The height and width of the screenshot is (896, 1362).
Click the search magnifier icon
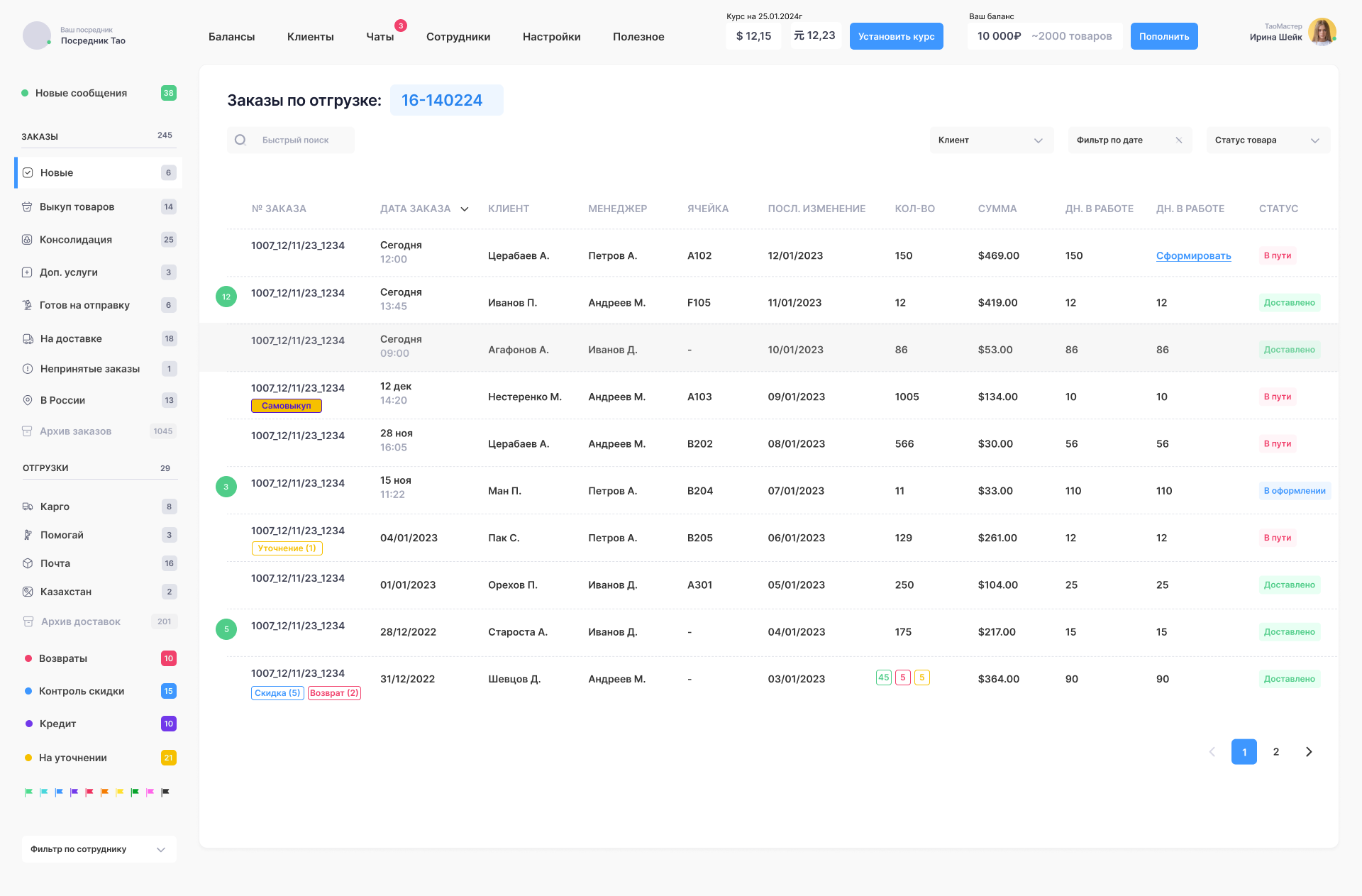click(x=240, y=140)
